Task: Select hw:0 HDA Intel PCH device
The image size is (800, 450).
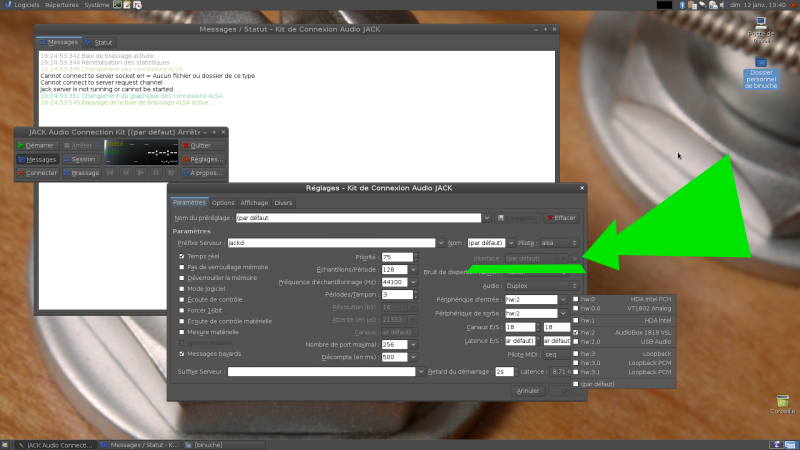Action: [623, 299]
